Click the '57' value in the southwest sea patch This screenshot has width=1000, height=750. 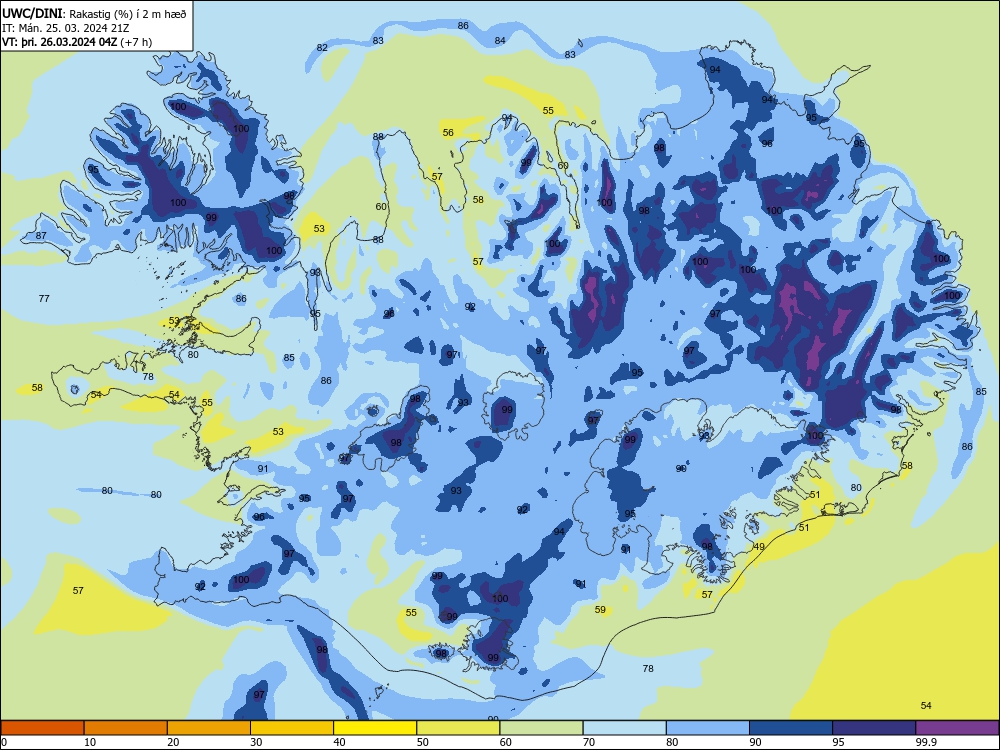coord(78,591)
